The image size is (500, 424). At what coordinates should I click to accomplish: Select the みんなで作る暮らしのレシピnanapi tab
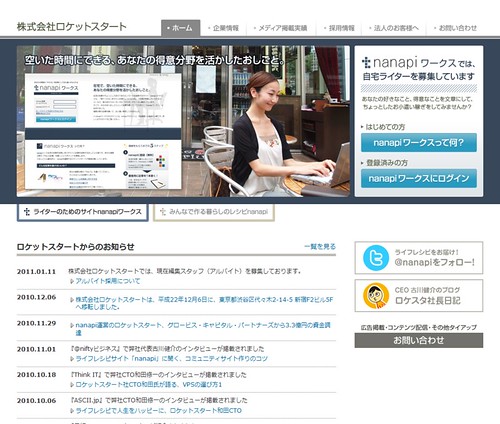pos(214,212)
